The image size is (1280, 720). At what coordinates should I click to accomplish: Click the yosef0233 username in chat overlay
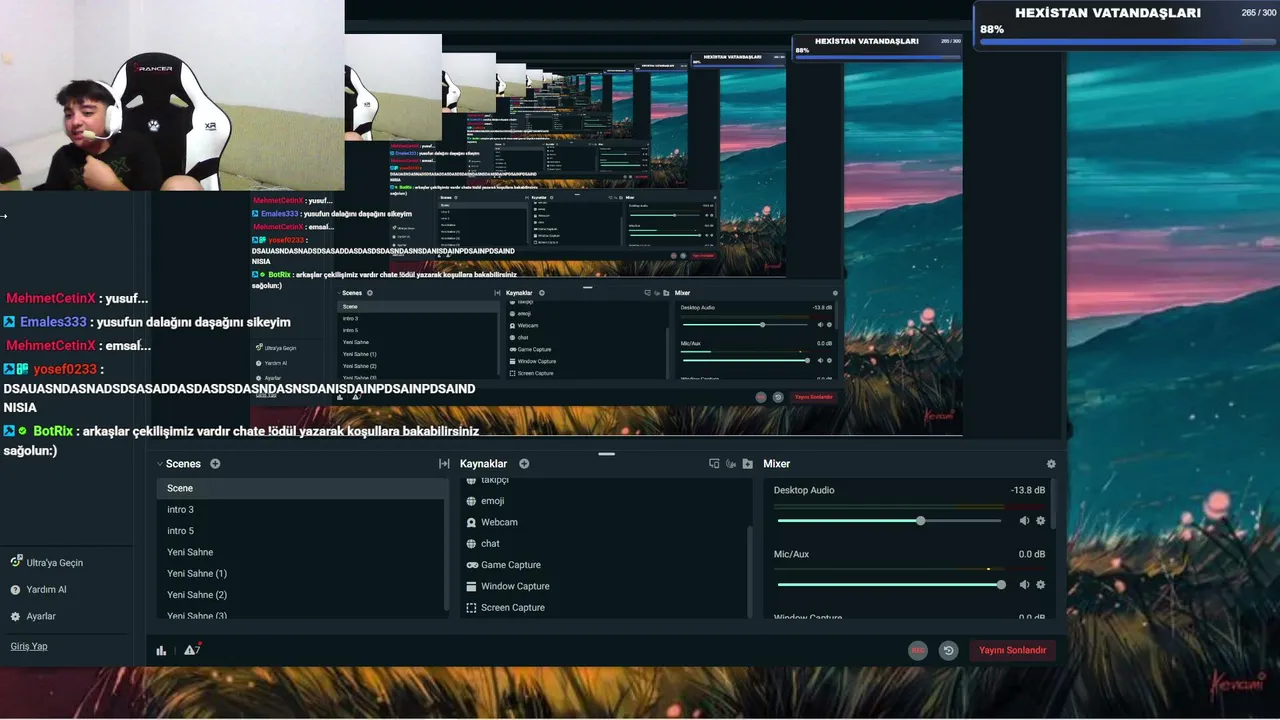pos(65,369)
